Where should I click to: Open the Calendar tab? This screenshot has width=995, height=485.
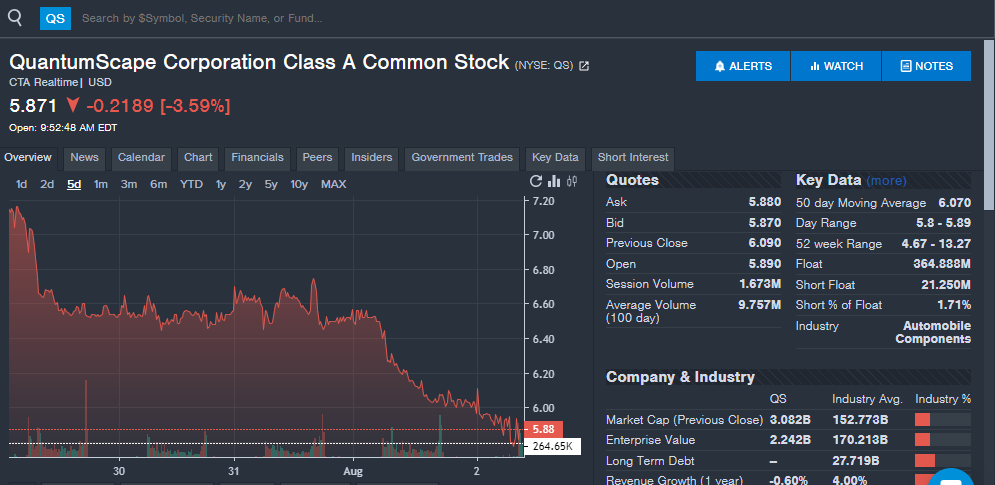click(x=141, y=157)
